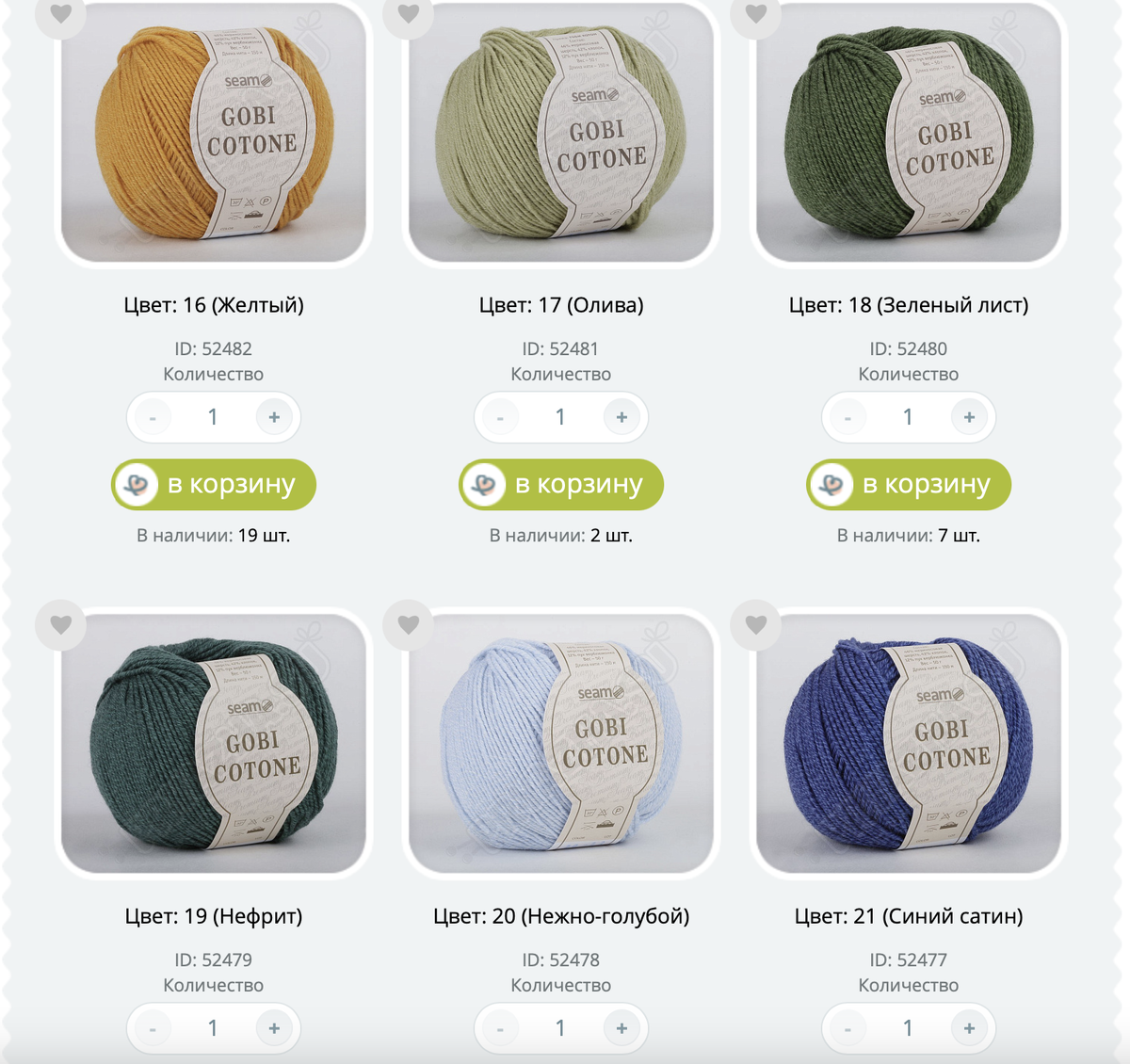This screenshot has width=1130, height=1064.
Task: Open the Синий сатин yarn photo
Action: pos(909,743)
